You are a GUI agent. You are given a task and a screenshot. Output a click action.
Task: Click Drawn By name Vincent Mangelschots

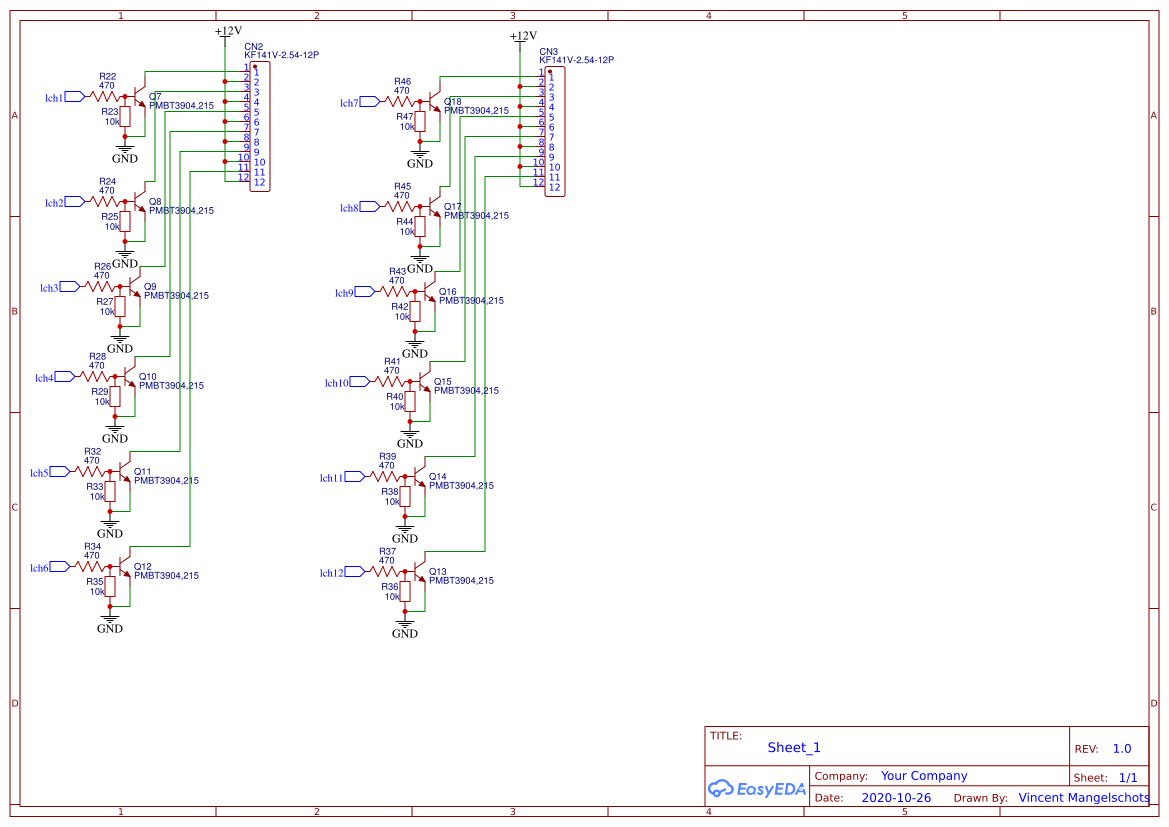(1086, 798)
